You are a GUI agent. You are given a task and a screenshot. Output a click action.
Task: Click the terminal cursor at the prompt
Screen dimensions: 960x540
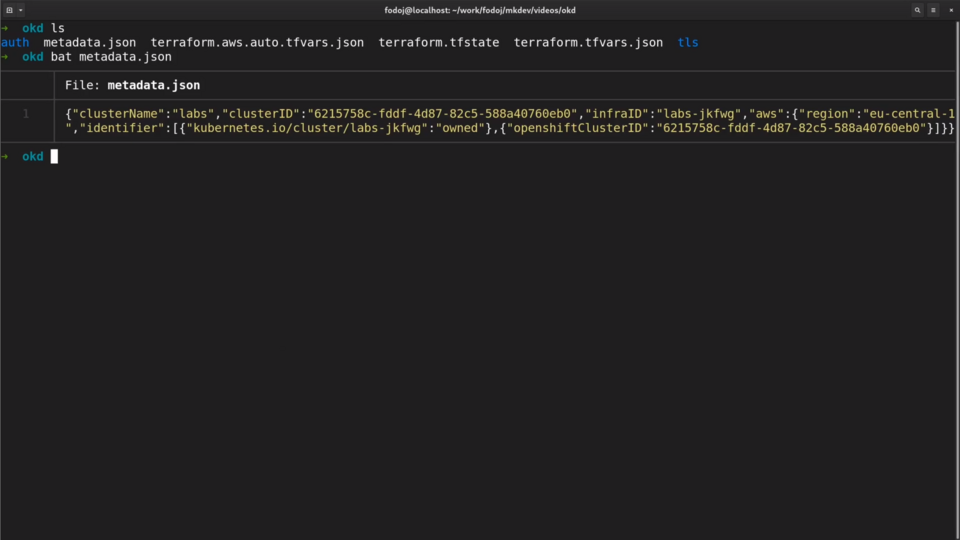[54, 157]
